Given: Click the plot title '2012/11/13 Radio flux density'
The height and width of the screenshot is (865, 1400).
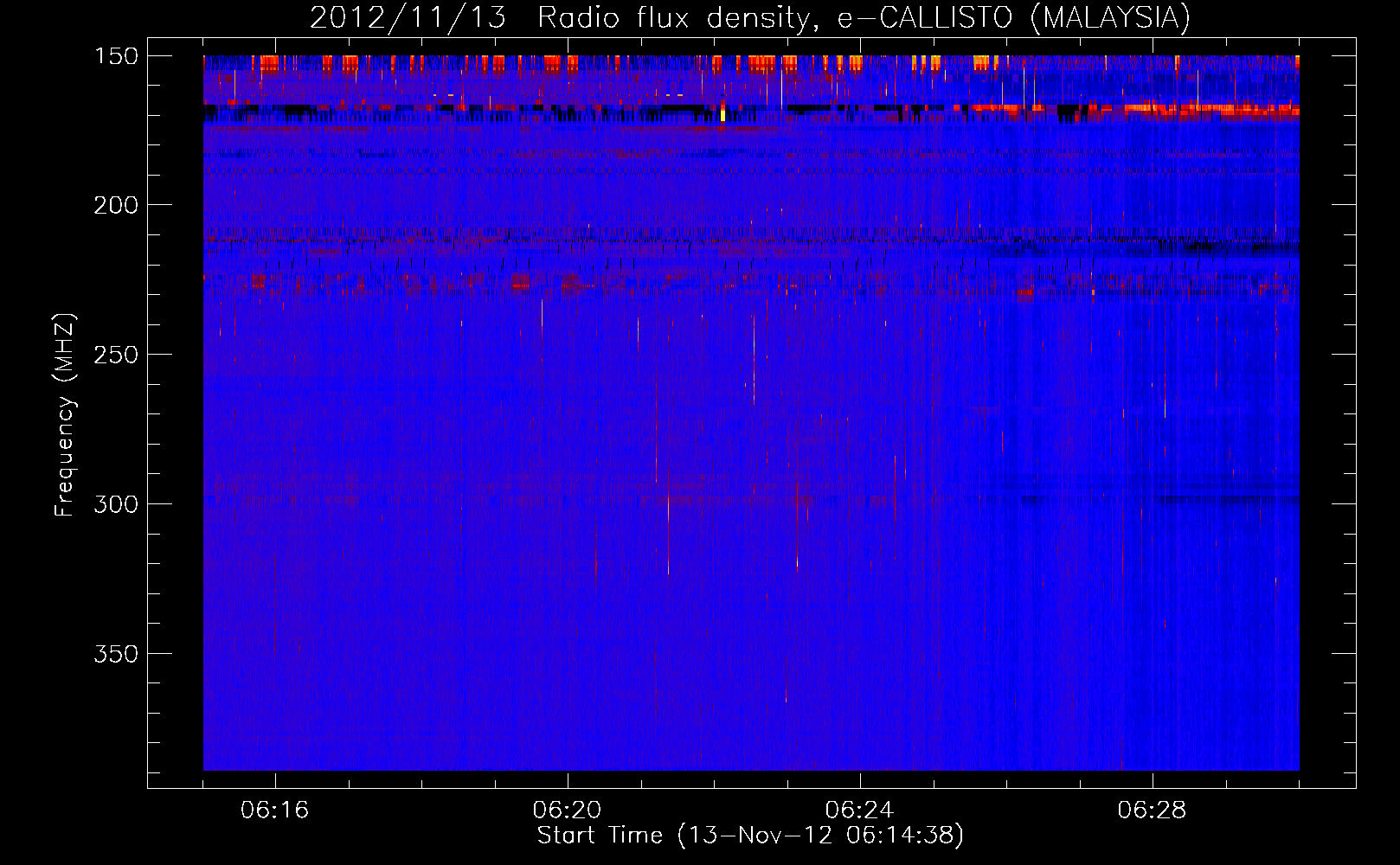Looking at the screenshot, I should pos(750,18).
